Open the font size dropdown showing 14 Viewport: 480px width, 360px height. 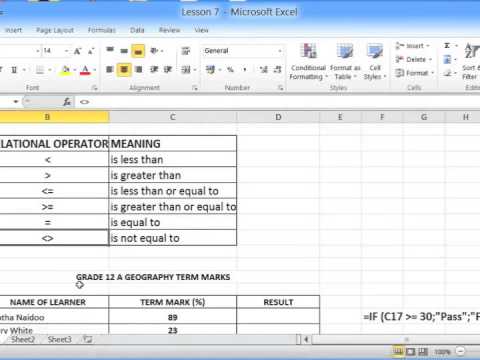tap(67, 51)
